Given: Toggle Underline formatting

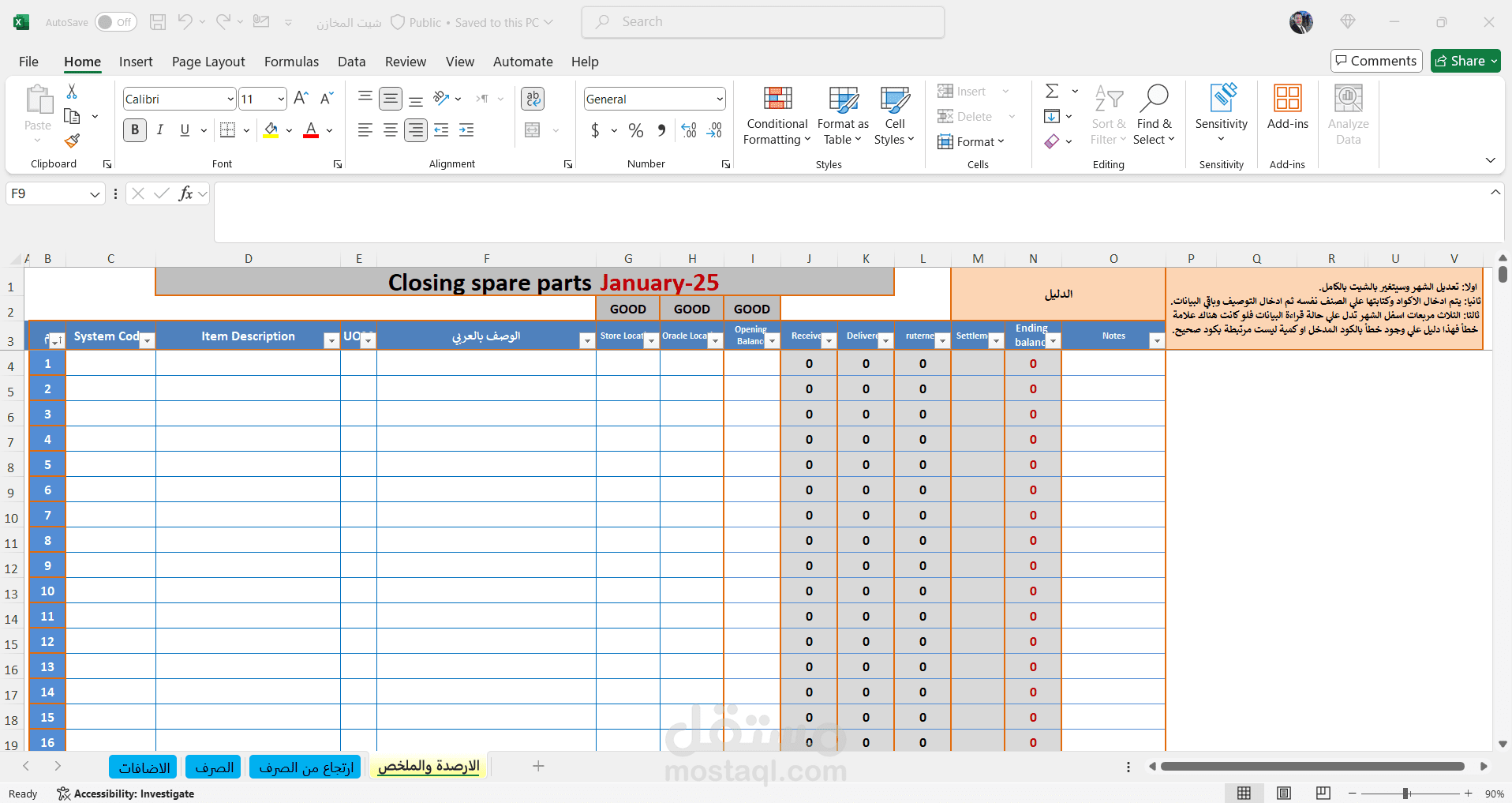Looking at the screenshot, I should (x=185, y=130).
